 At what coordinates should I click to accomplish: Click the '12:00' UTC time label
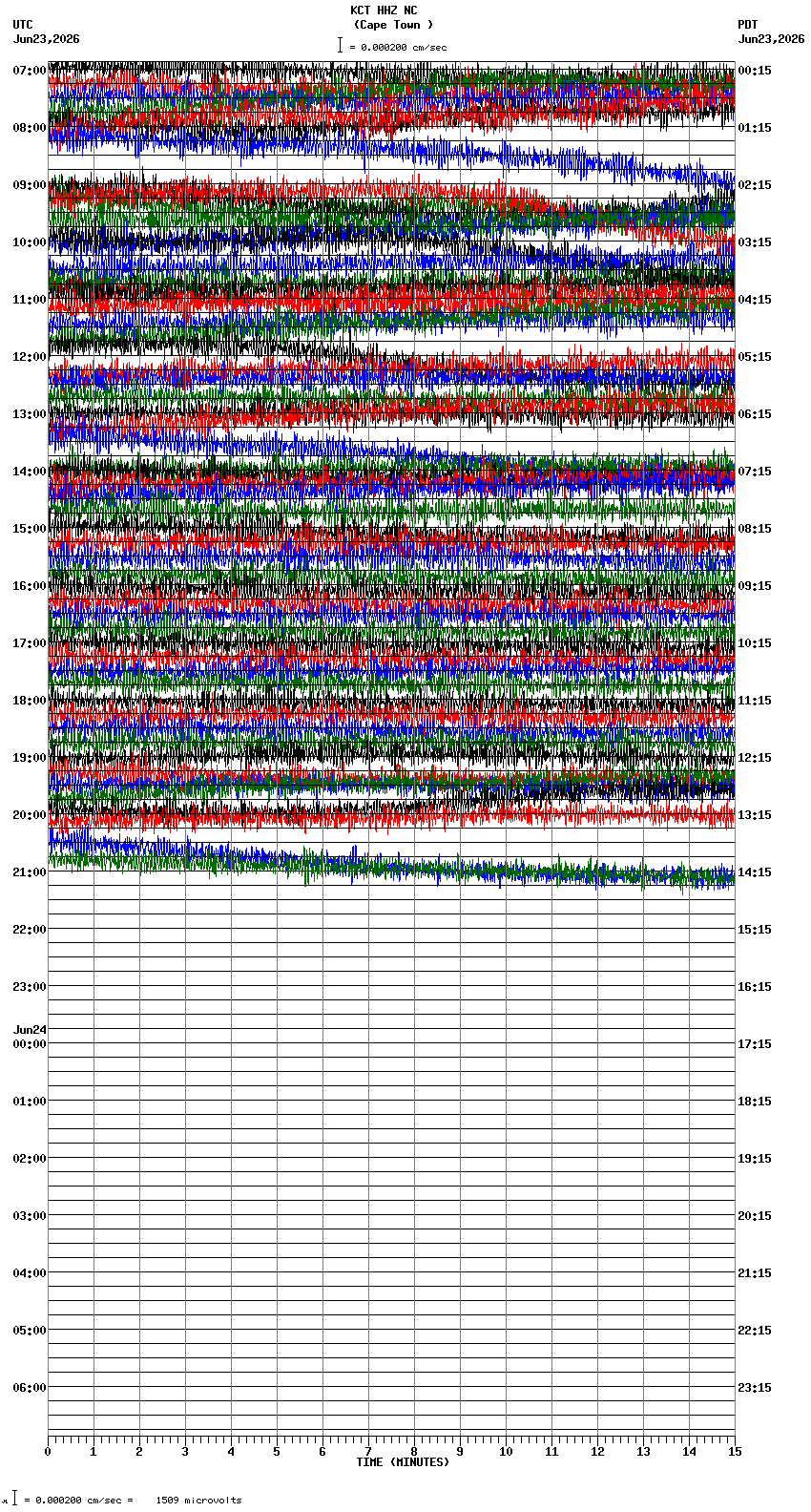tap(29, 357)
